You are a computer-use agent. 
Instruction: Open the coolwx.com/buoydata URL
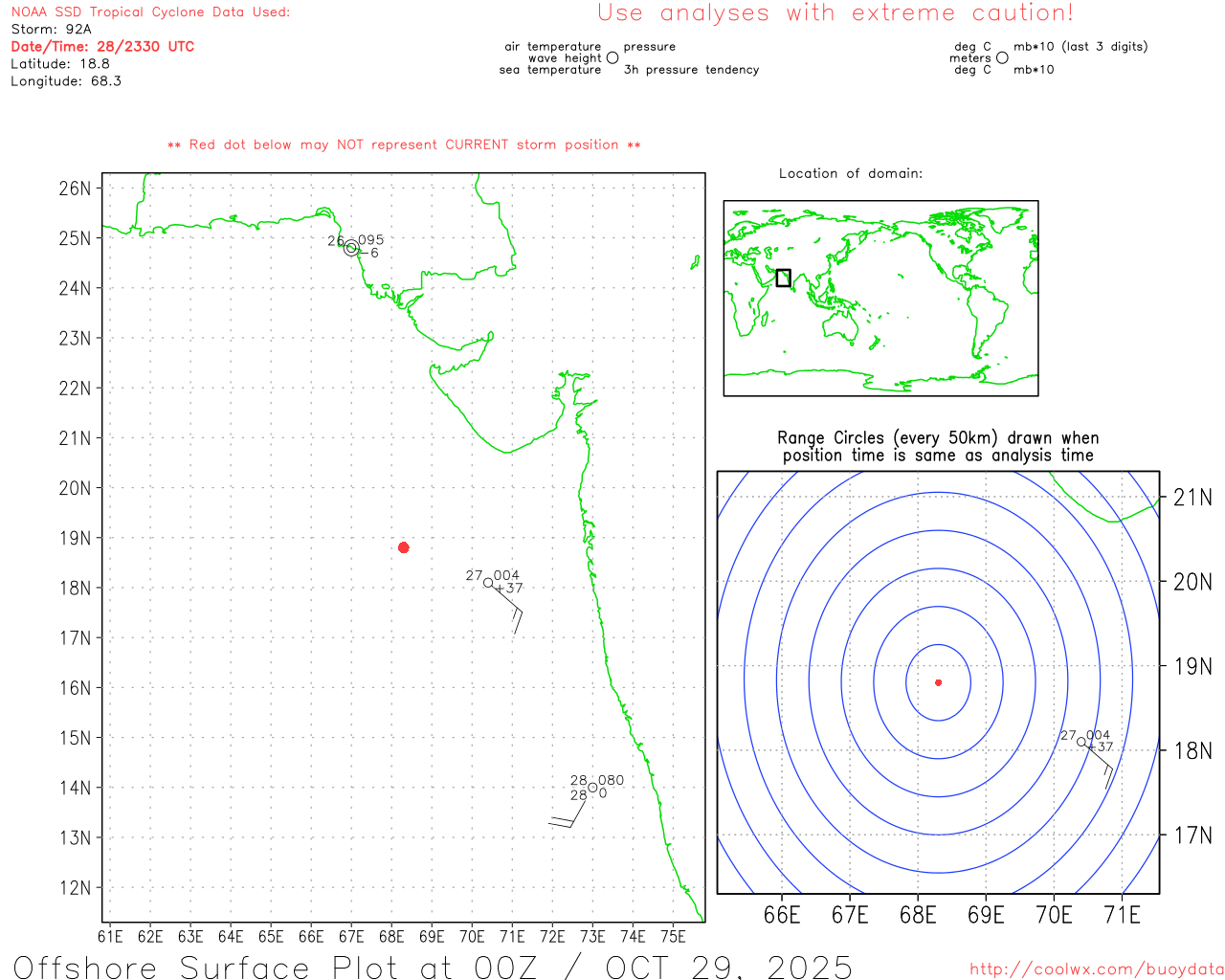click(1097, 969)
